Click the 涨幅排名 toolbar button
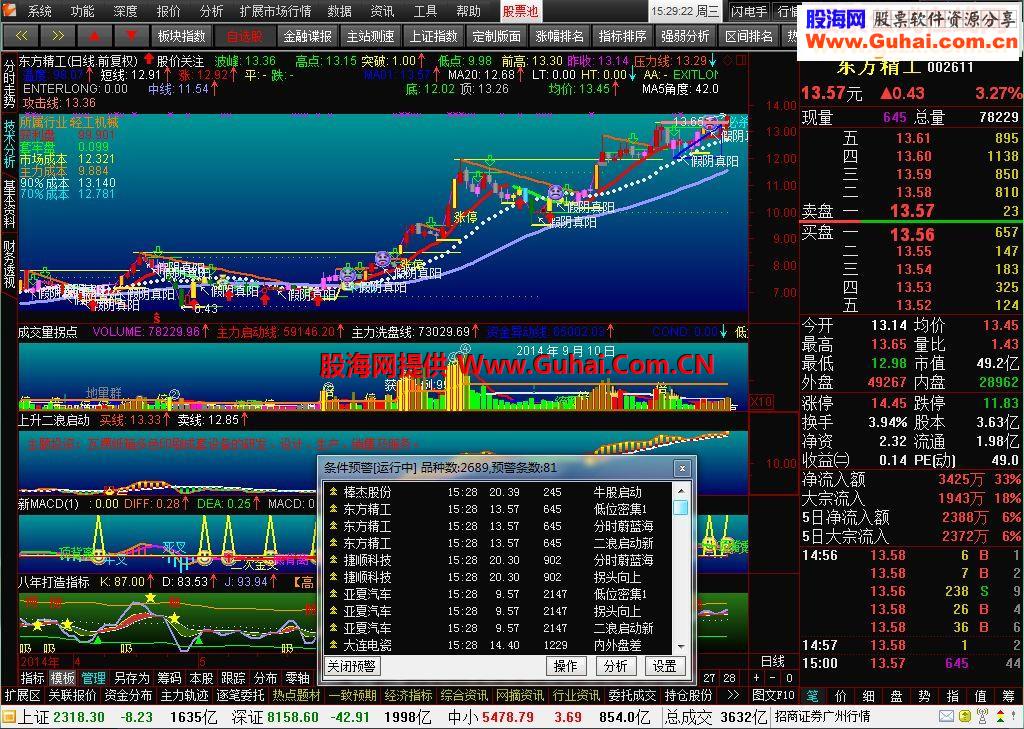1024x729 pixels. point(560,36)
